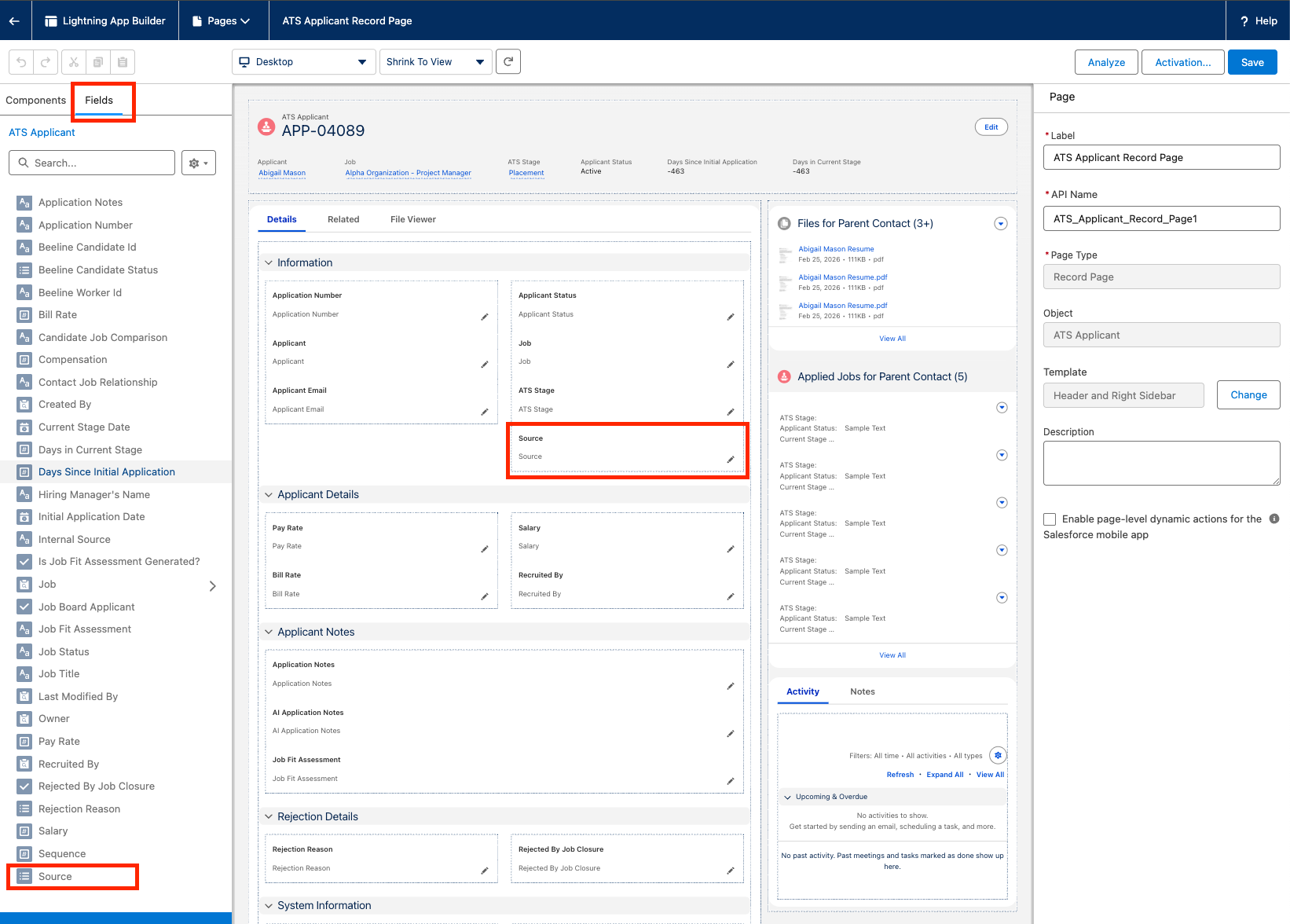The height and width of the screenshot is (924, 1290).
Task: Click the Change template button
Action: click(x=1248, y=394)
